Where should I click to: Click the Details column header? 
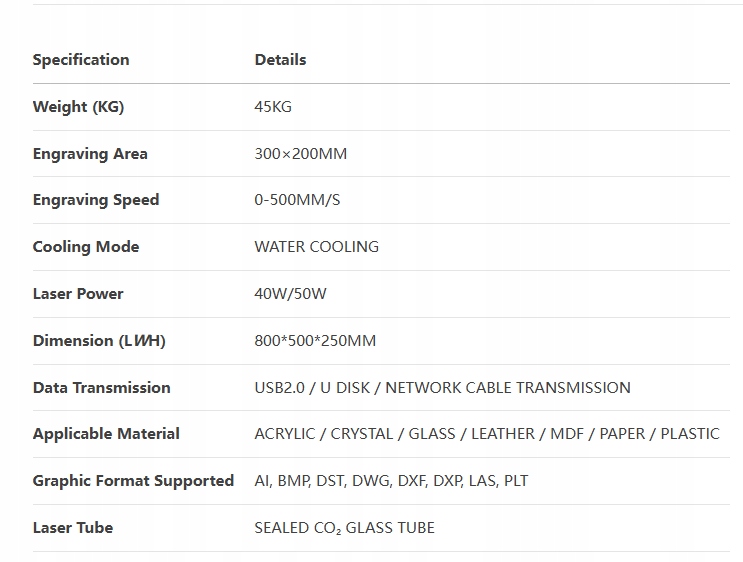click(280, 60)
